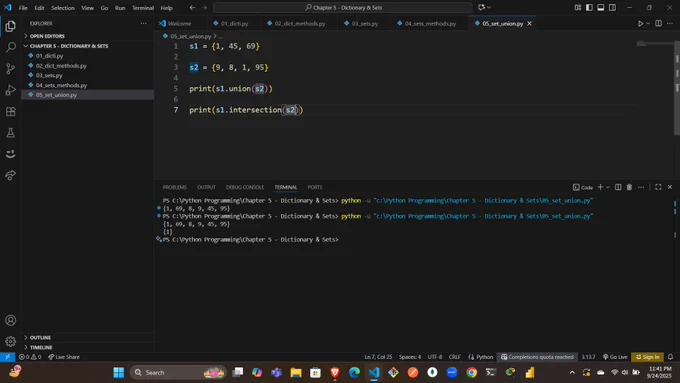Open 02_dict_methods.py in the Explorer
Screen dimensions: 680x383
click(x=61, y=65)
